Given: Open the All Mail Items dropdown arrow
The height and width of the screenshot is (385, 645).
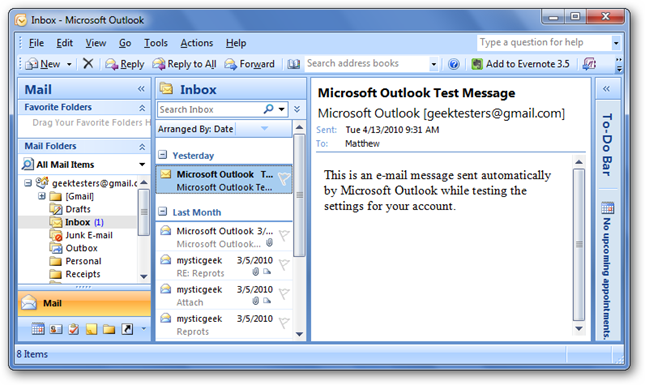Looking at the screenshot, I should coord(142,165).
